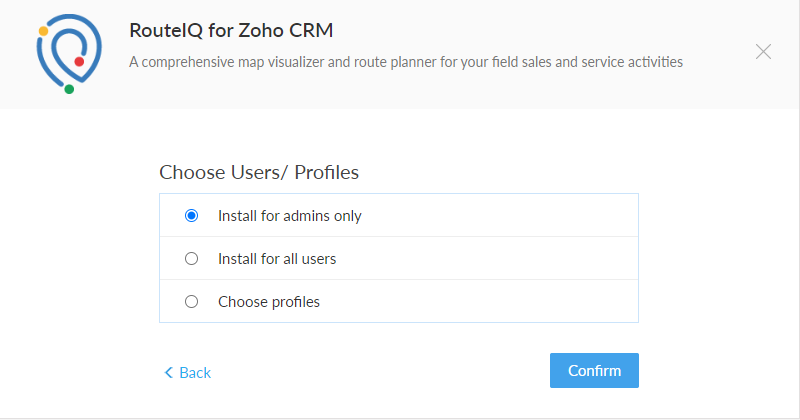
Task: Click the left chevron beside Back
Action: pos(168,373)
